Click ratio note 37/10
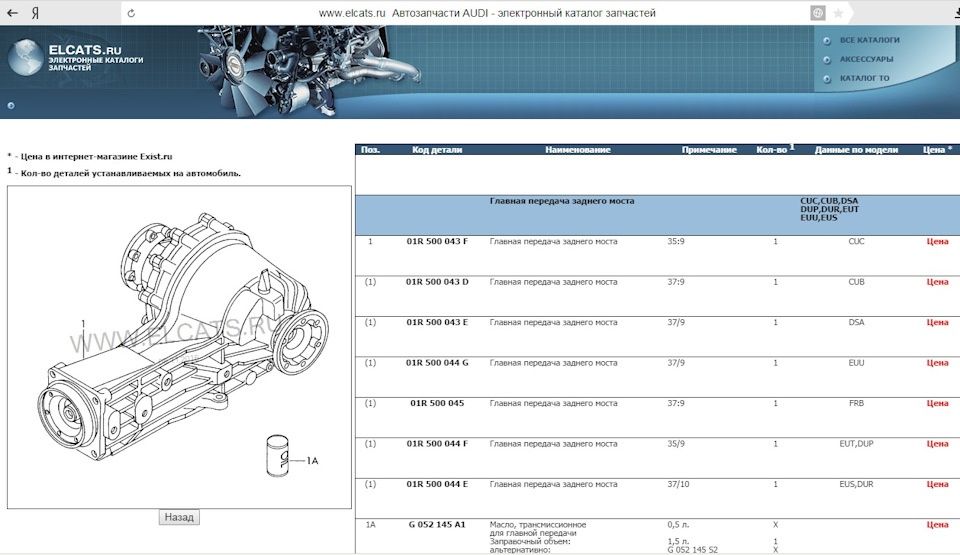This screenshot has height=555, width=960. point(678,484)
